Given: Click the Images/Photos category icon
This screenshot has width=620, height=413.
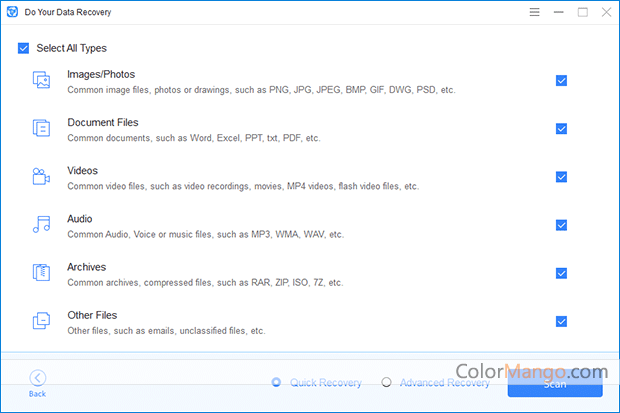Looking at the screenshot, I should [41, 80].
